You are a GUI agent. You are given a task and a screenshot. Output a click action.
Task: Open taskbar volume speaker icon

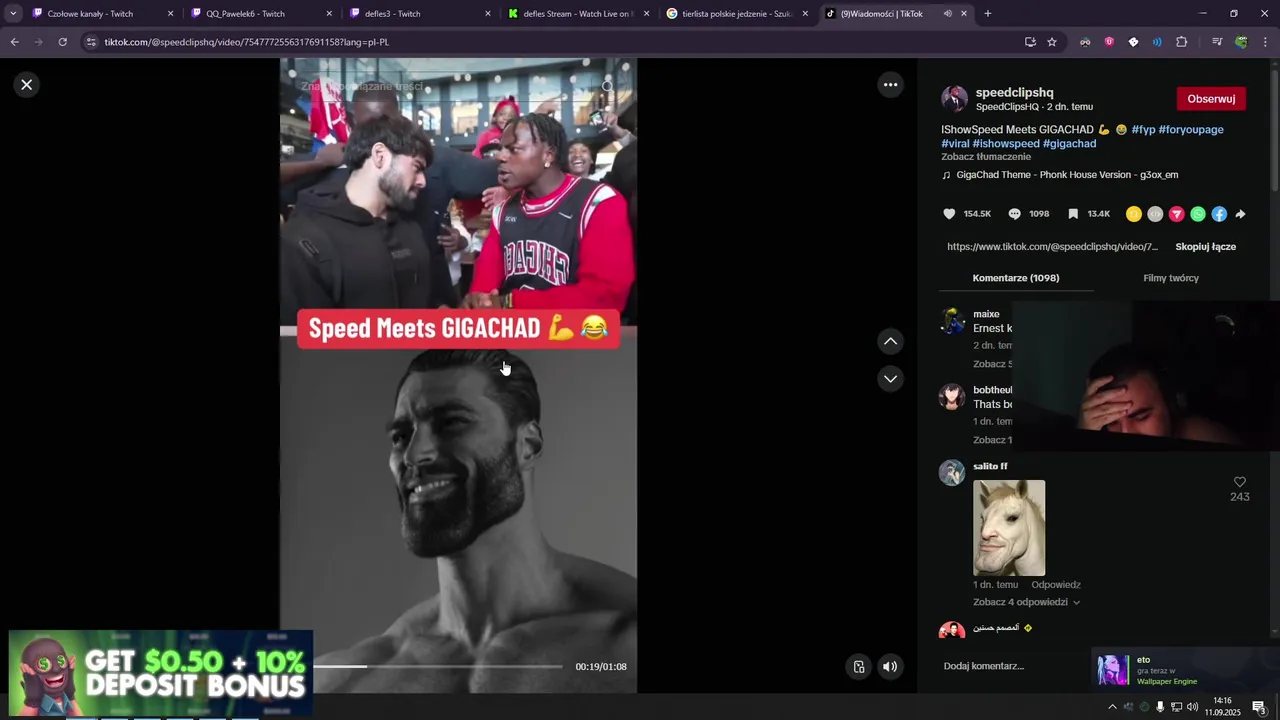pyautogui.click(x=1192, y=707)
